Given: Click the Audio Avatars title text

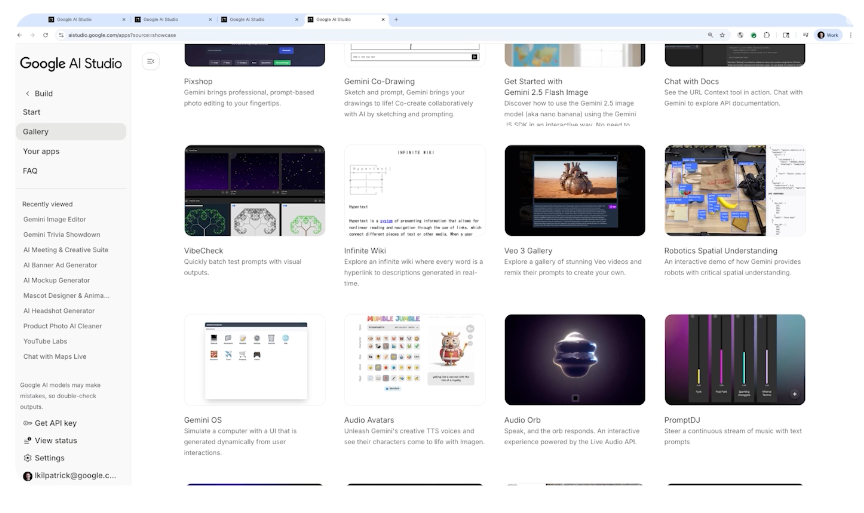Looking at the screenshot, I should coord(369,420).
